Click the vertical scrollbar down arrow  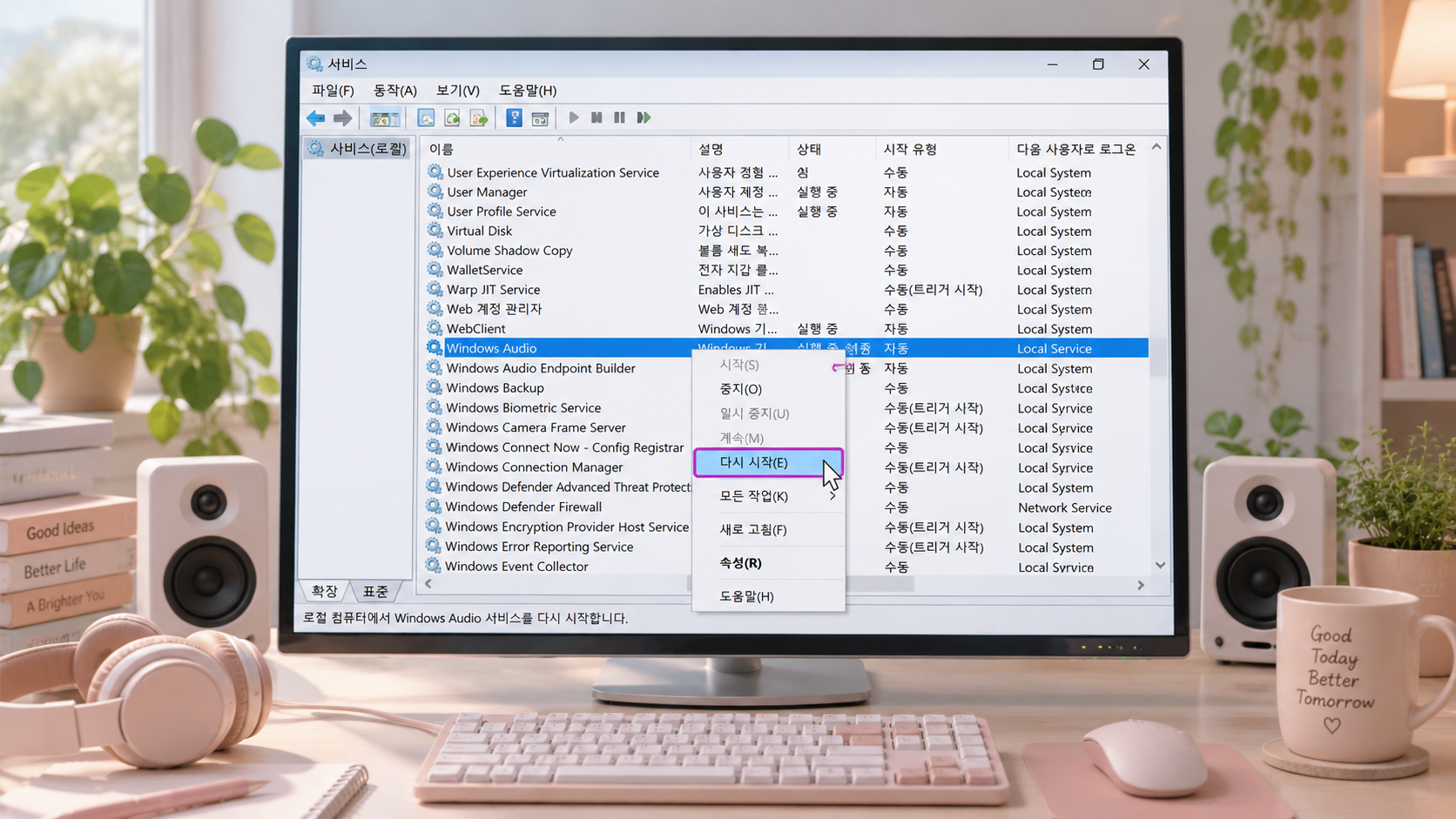[x=1160, y=565]
